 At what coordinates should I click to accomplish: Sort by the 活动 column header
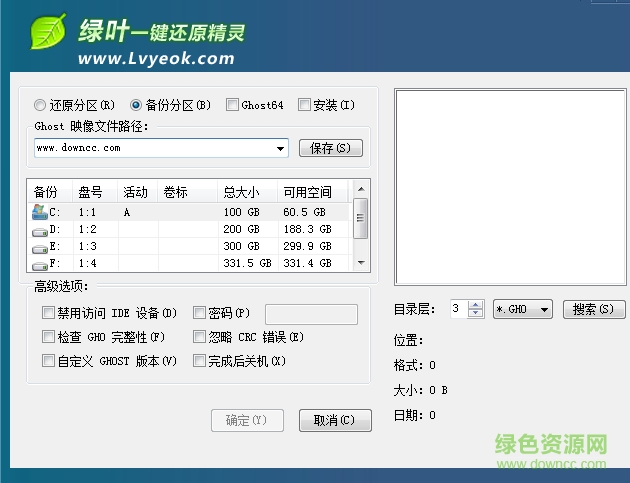click(138, 192)
